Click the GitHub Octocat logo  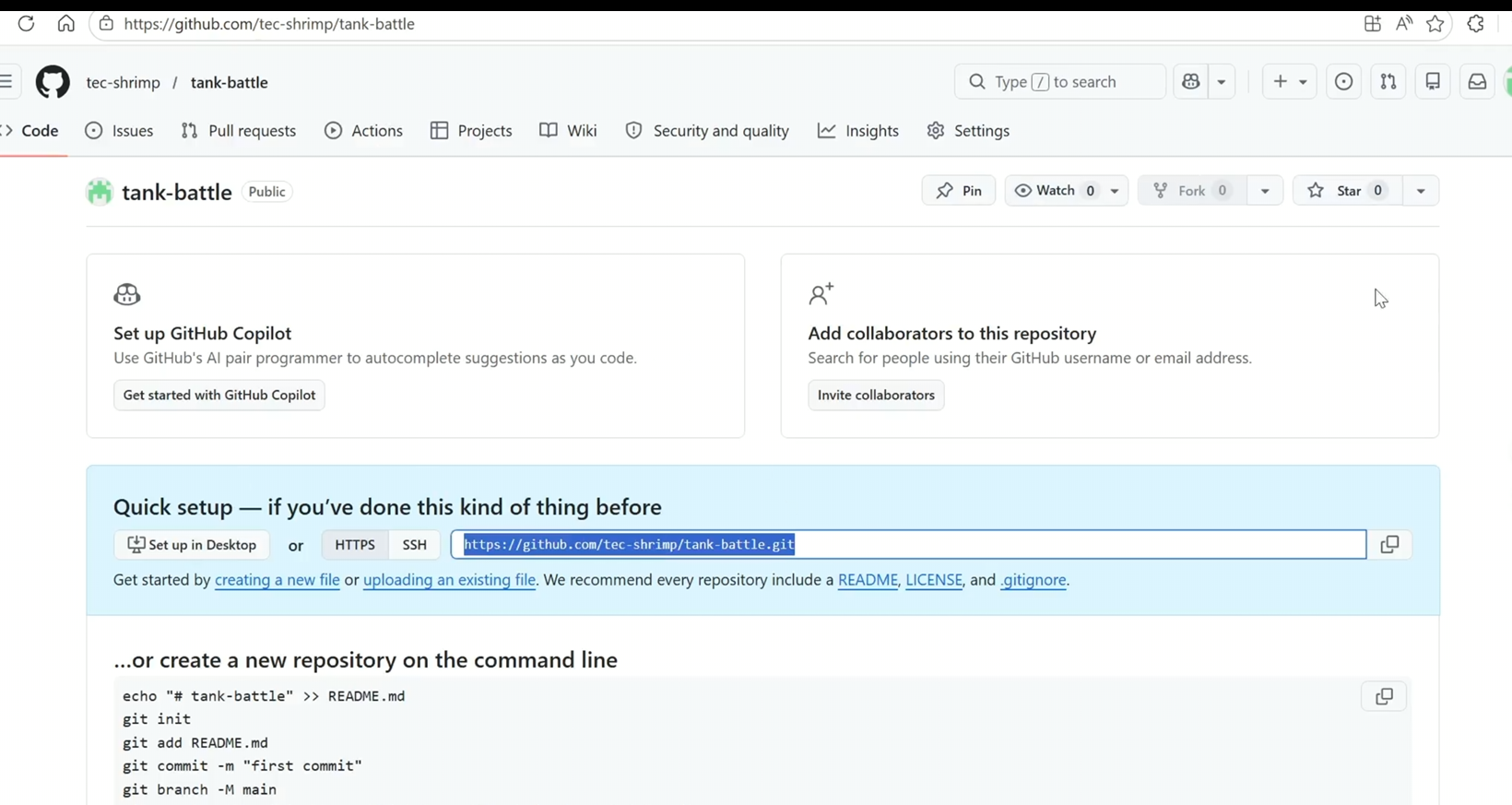(x=53, y=82)
